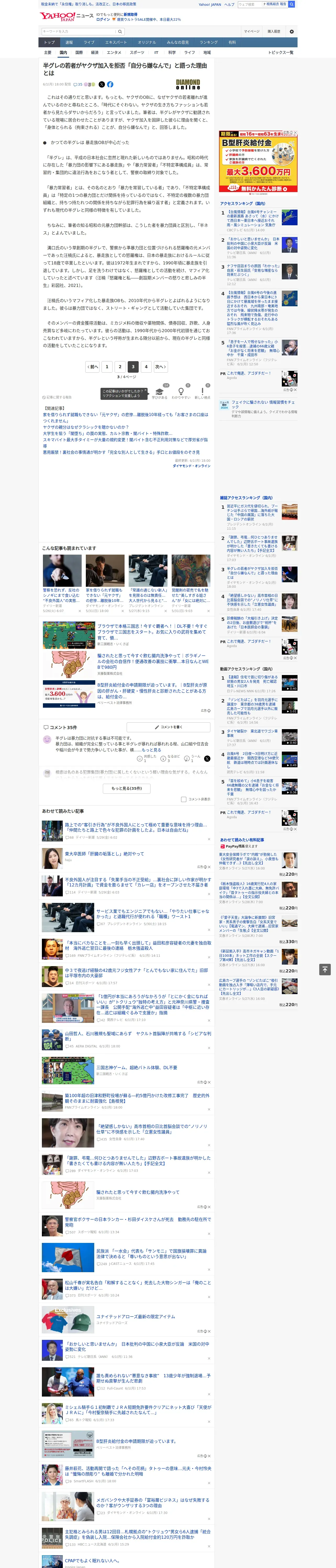The width and height of the screenshot is (336, 1568).
Task: Focus the ウェブ検索 input field
Action: 249,4
